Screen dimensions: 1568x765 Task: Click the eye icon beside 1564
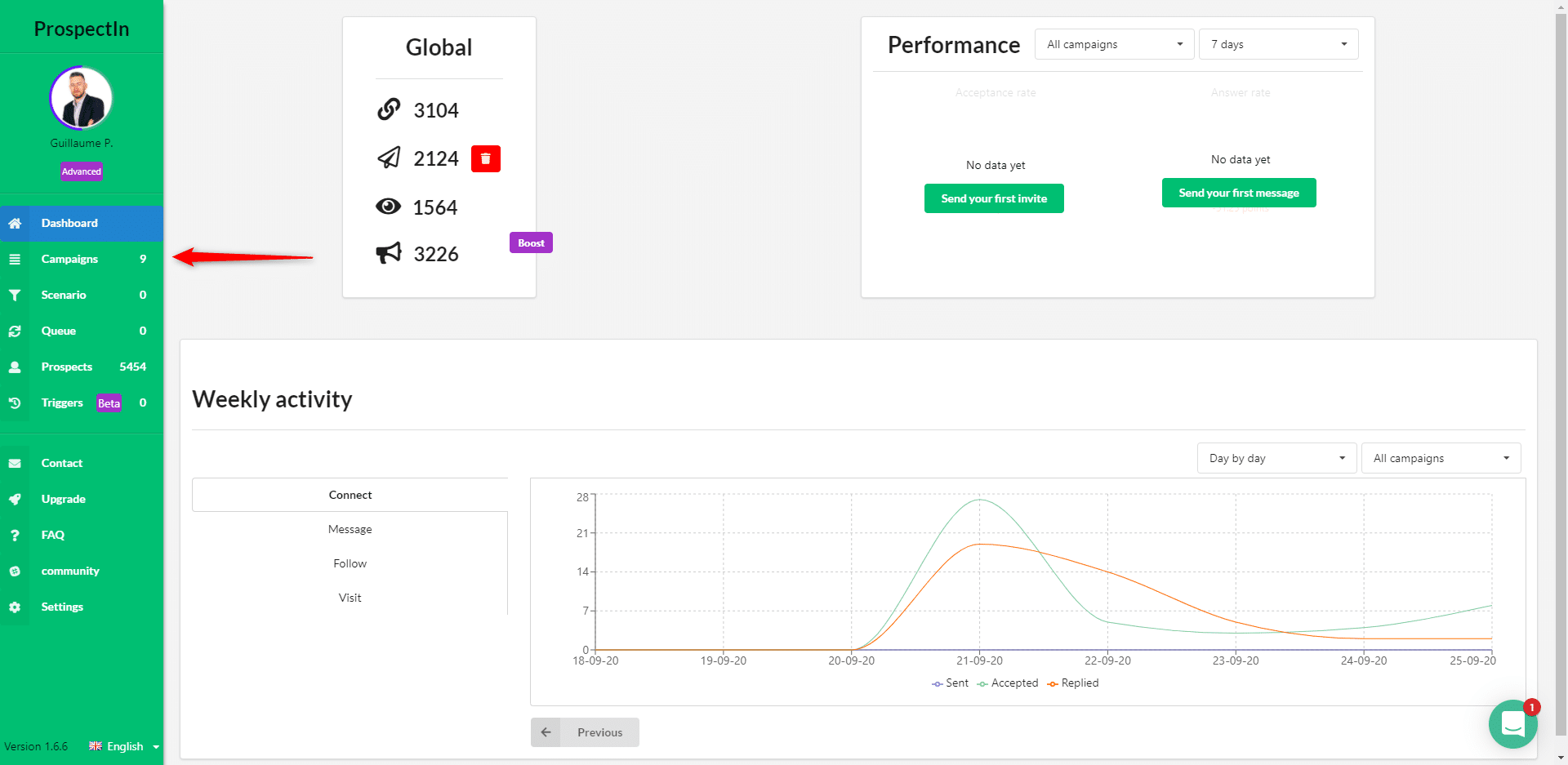389,206
